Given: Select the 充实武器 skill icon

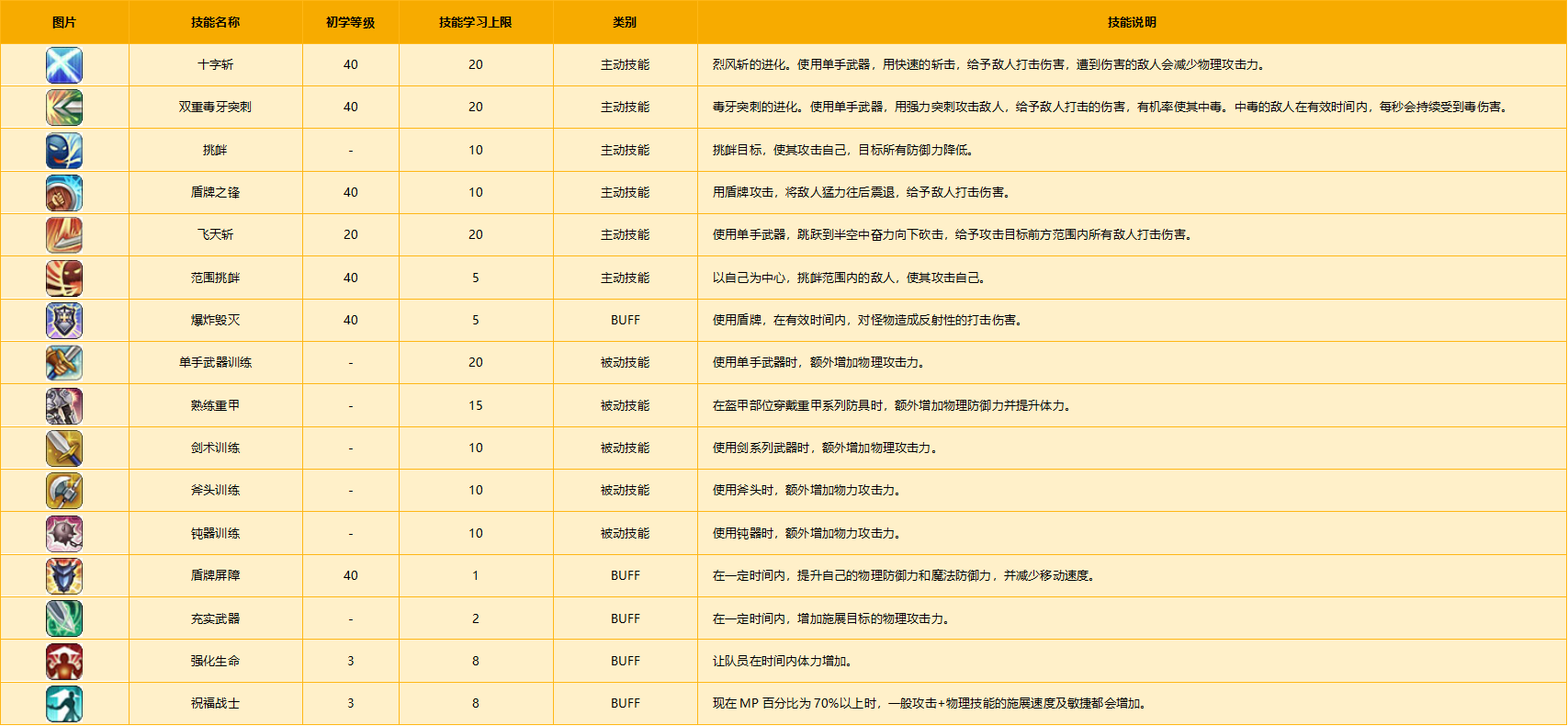Looking at the screenshot, I should pyautogui.click(x=64, y=619).
